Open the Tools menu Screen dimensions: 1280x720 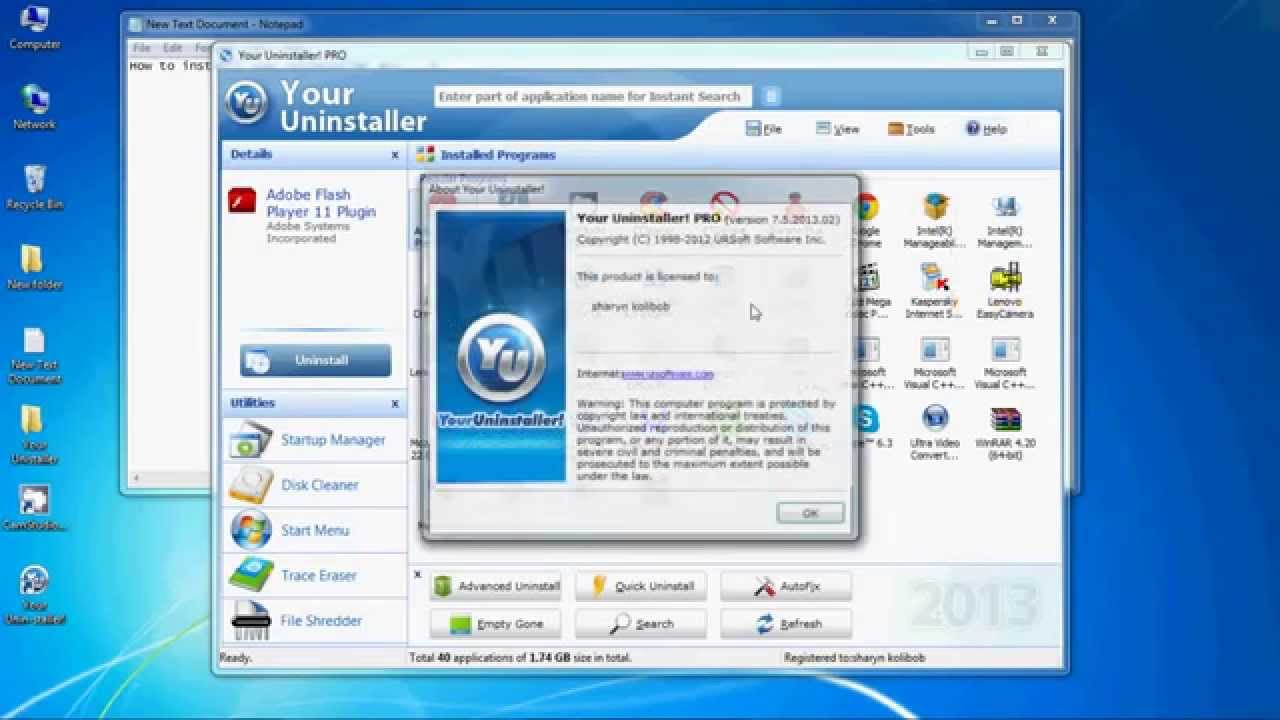point(912,128)
